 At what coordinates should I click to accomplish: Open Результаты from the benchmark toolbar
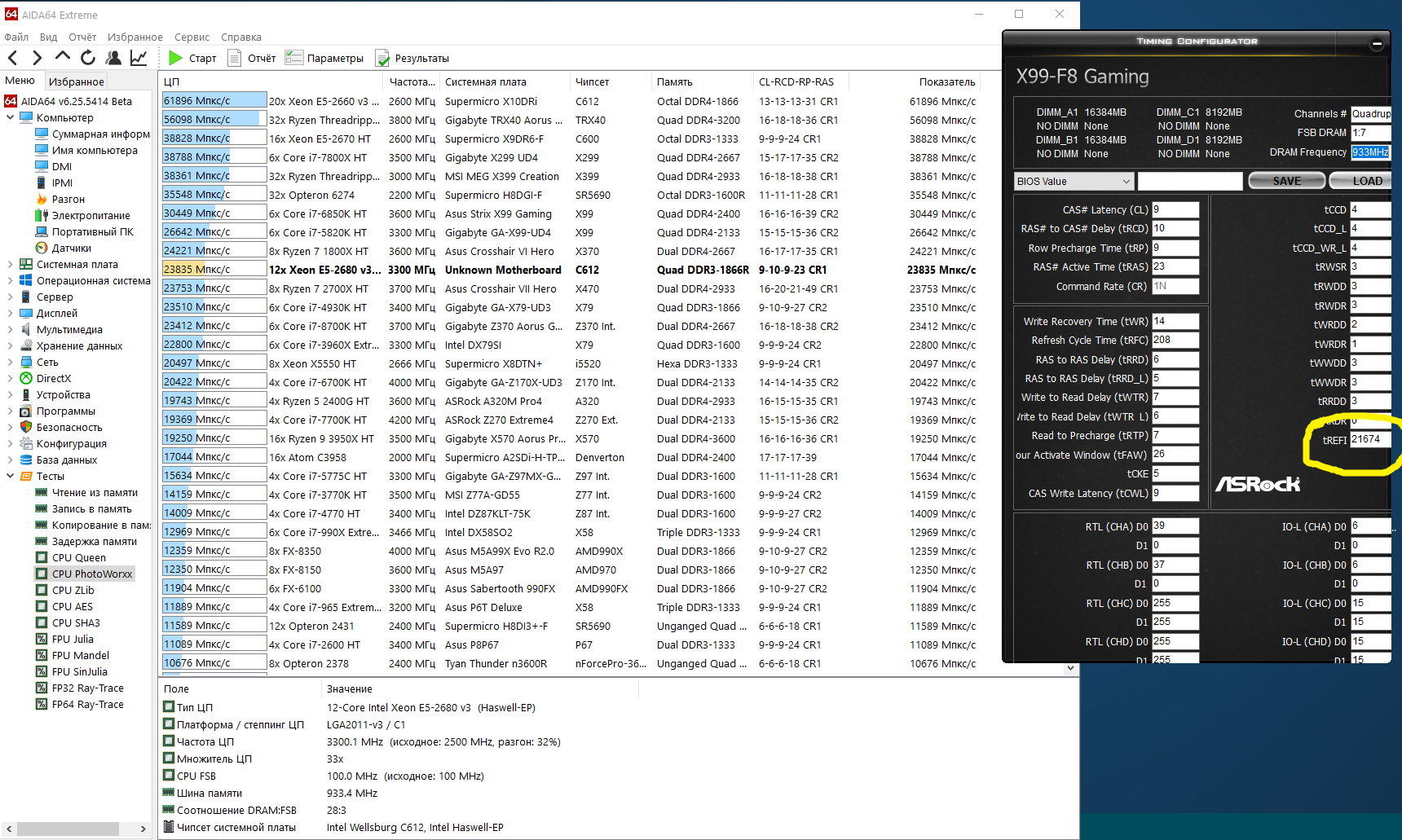[412, 58]
